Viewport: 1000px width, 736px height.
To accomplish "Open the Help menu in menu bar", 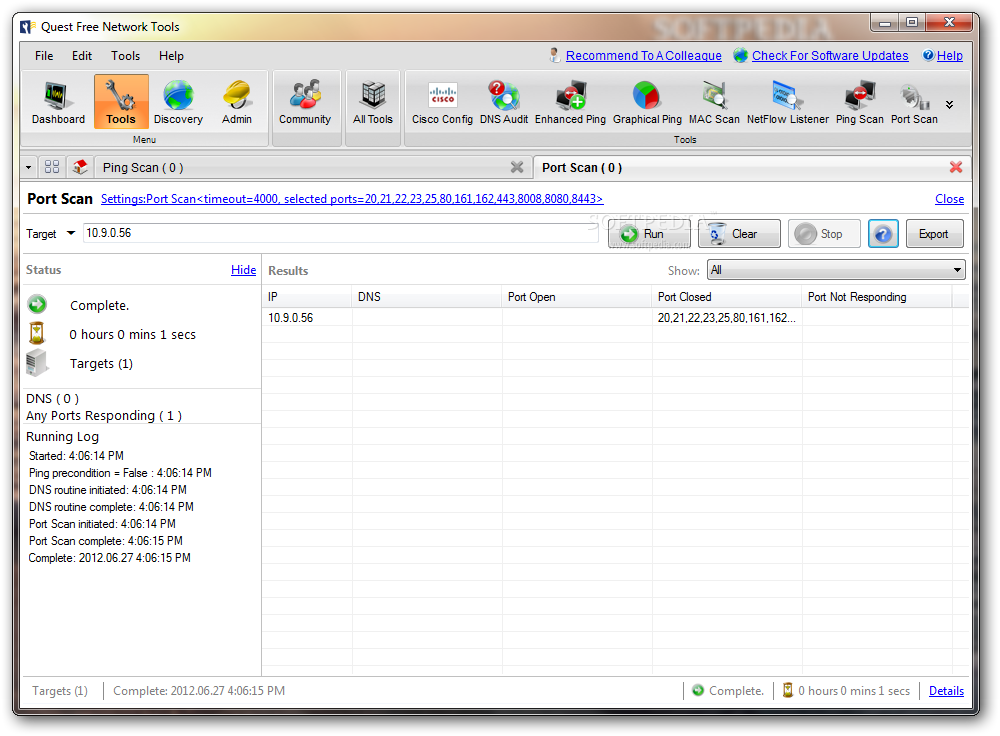I will pyautogui.click(x=171, y=55).
